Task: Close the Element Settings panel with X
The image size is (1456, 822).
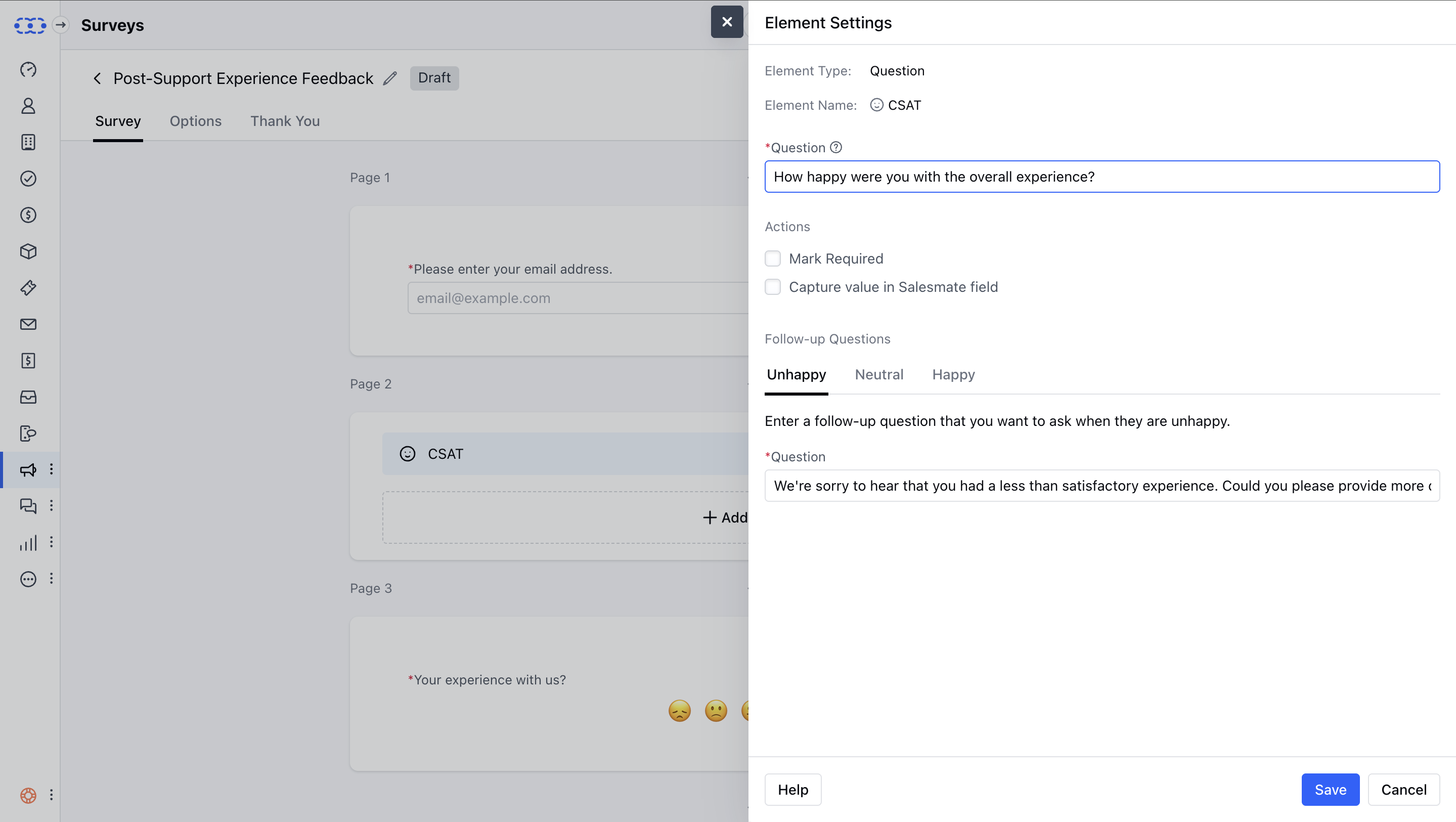Action: point(727,21)
